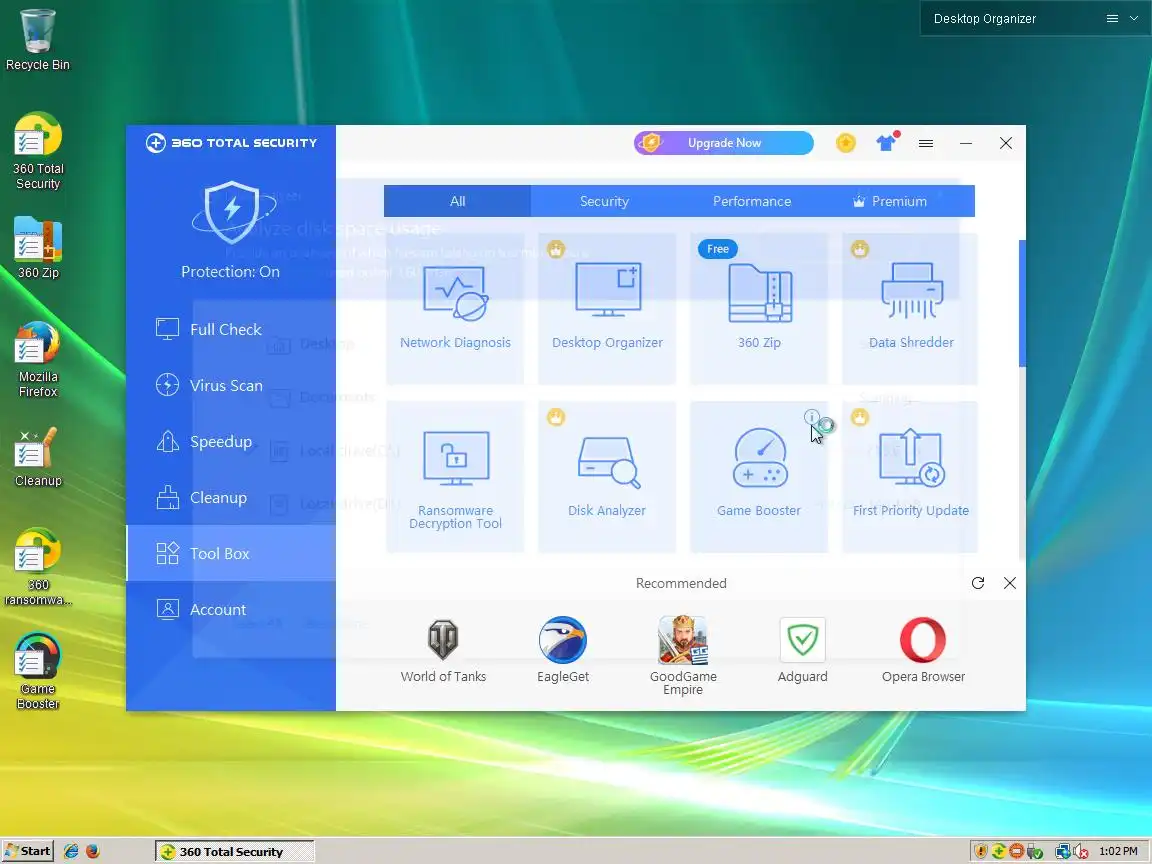Click the info icon on Game Booster tile
1152x864 pixels.
(x=811, y=417)
